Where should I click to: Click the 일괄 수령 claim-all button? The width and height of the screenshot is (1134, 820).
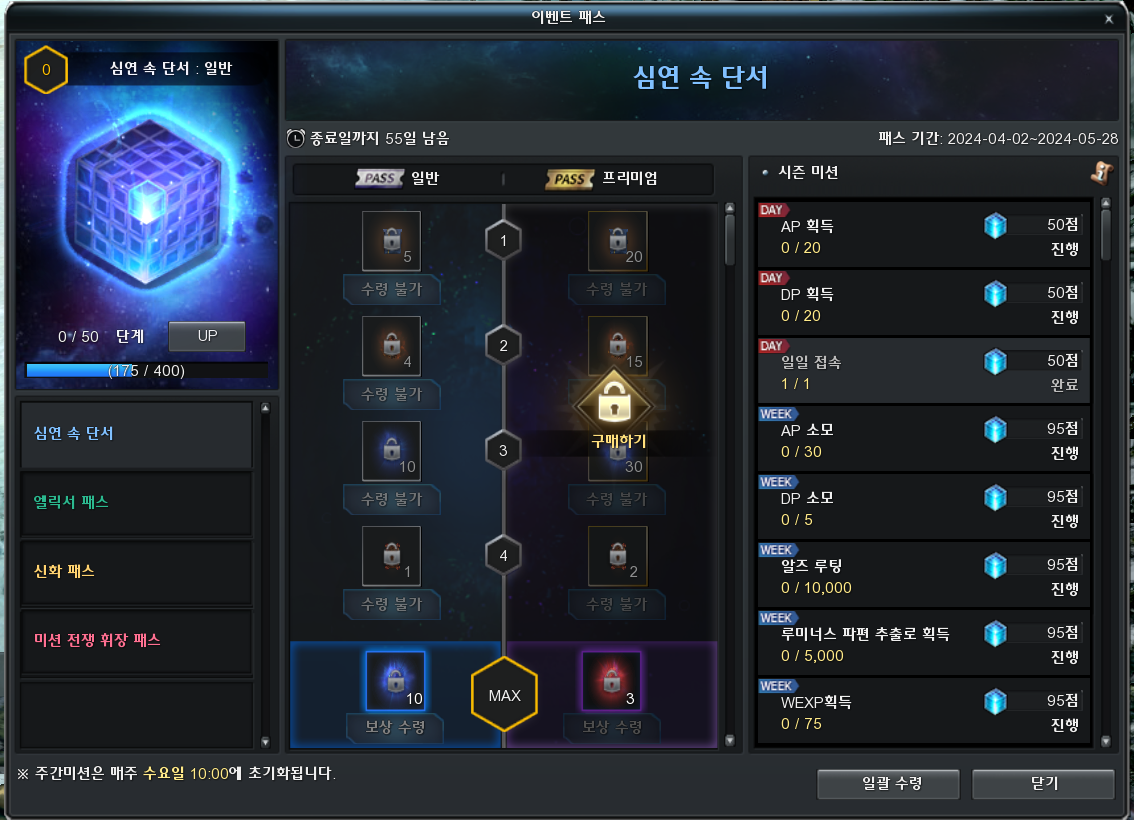point(888,784)
